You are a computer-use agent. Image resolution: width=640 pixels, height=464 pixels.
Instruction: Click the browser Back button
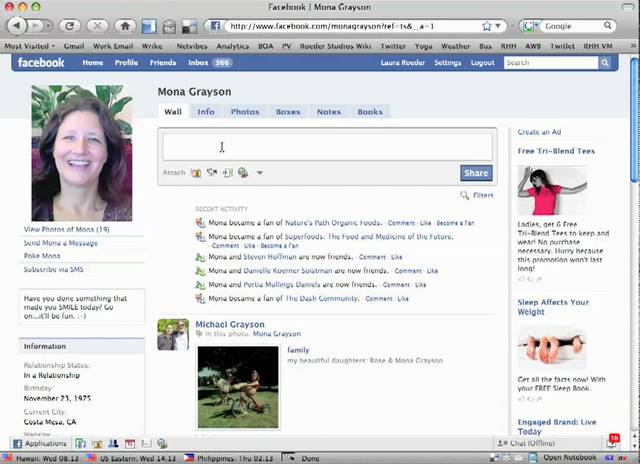(17, 26)
